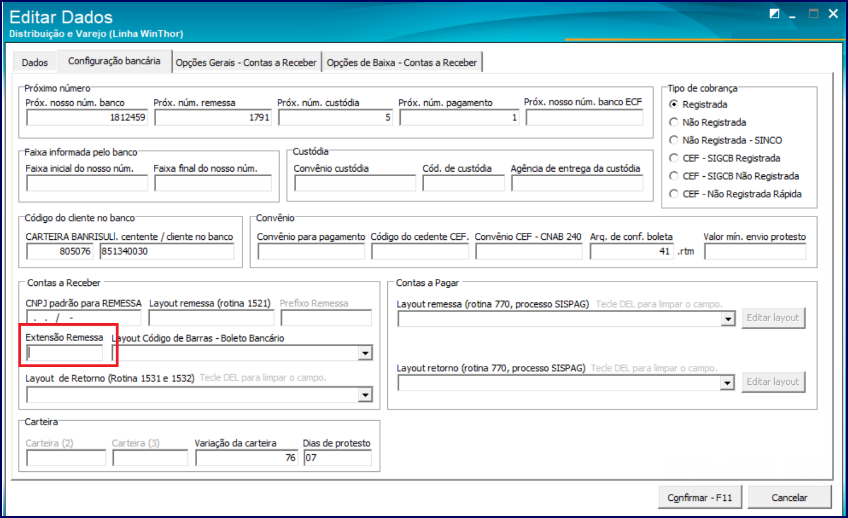
Task: Minimize the Editar Dados window
Action: point(792,15)
